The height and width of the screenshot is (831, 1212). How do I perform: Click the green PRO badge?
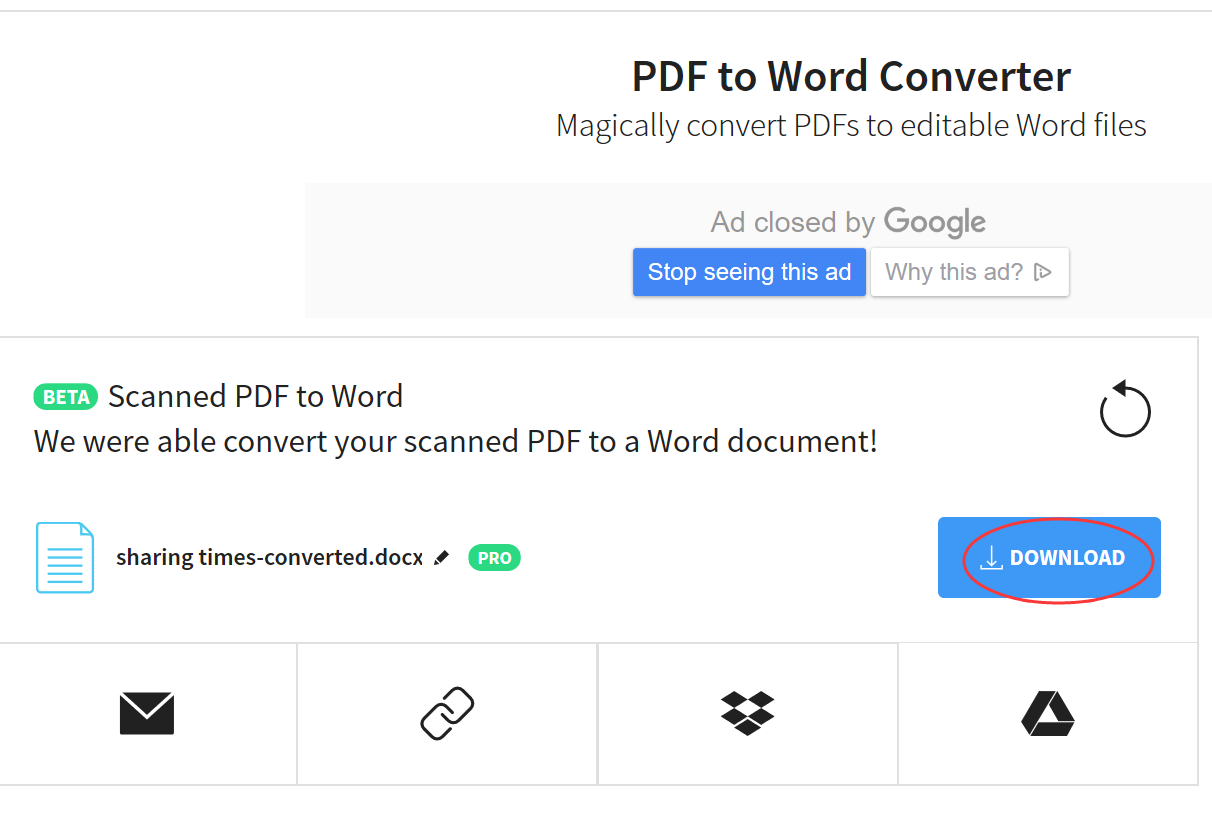coord(494,558)
